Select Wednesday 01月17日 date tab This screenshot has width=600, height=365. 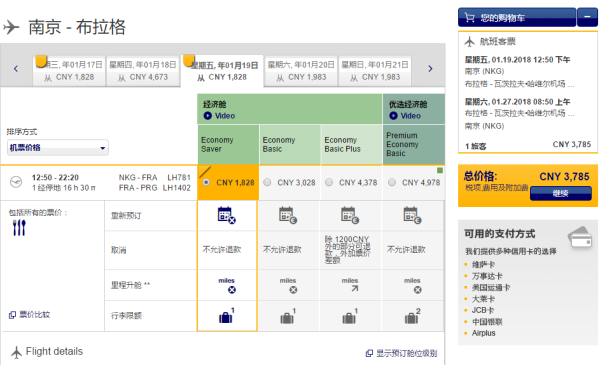click(68, 71)
